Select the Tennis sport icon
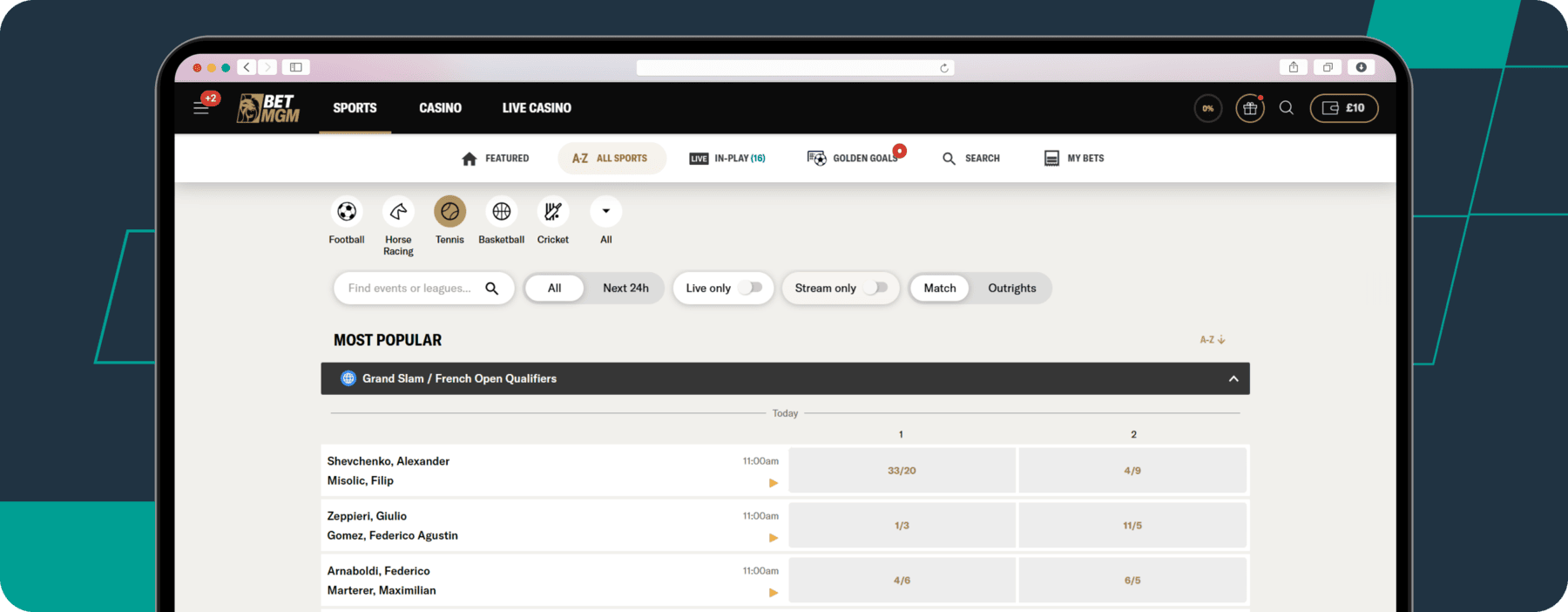This screenshot has height=612, width=1568. coord(449,212)
